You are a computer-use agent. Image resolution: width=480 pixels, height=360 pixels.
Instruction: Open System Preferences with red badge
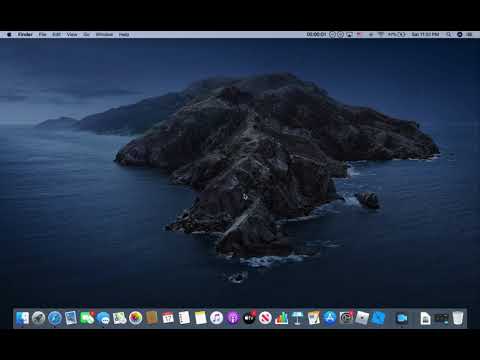pos(346,318)
